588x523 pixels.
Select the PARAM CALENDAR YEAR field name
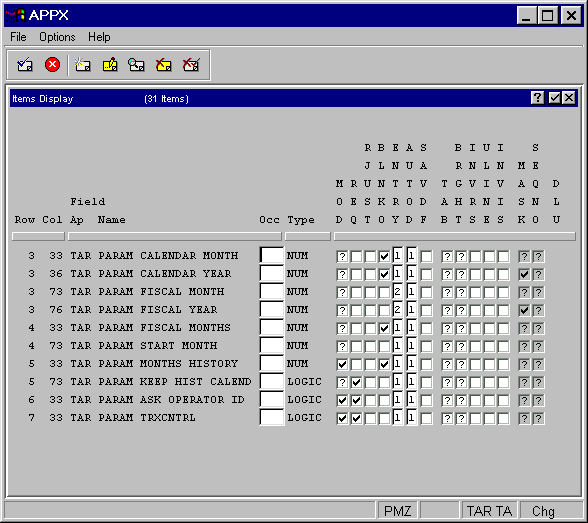[x=165, y=274]
